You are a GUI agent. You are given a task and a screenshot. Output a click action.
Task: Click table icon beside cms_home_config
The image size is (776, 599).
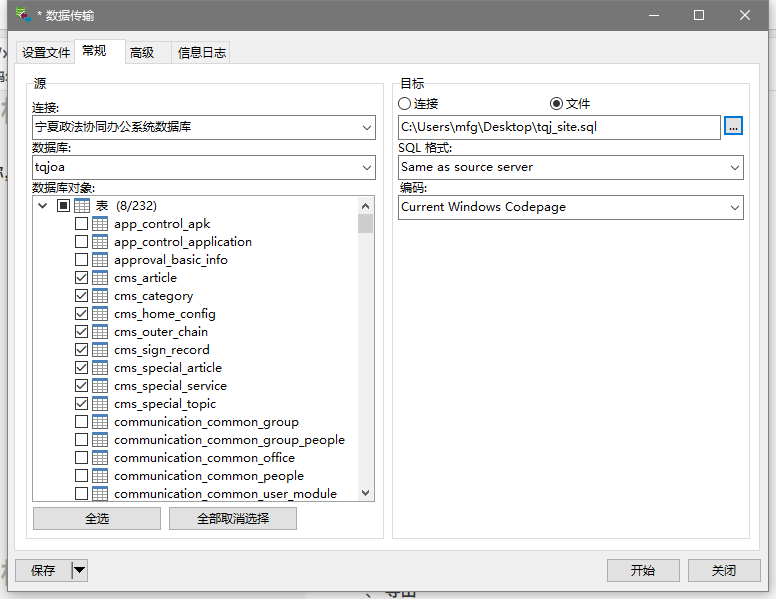(x=100, y=313)
